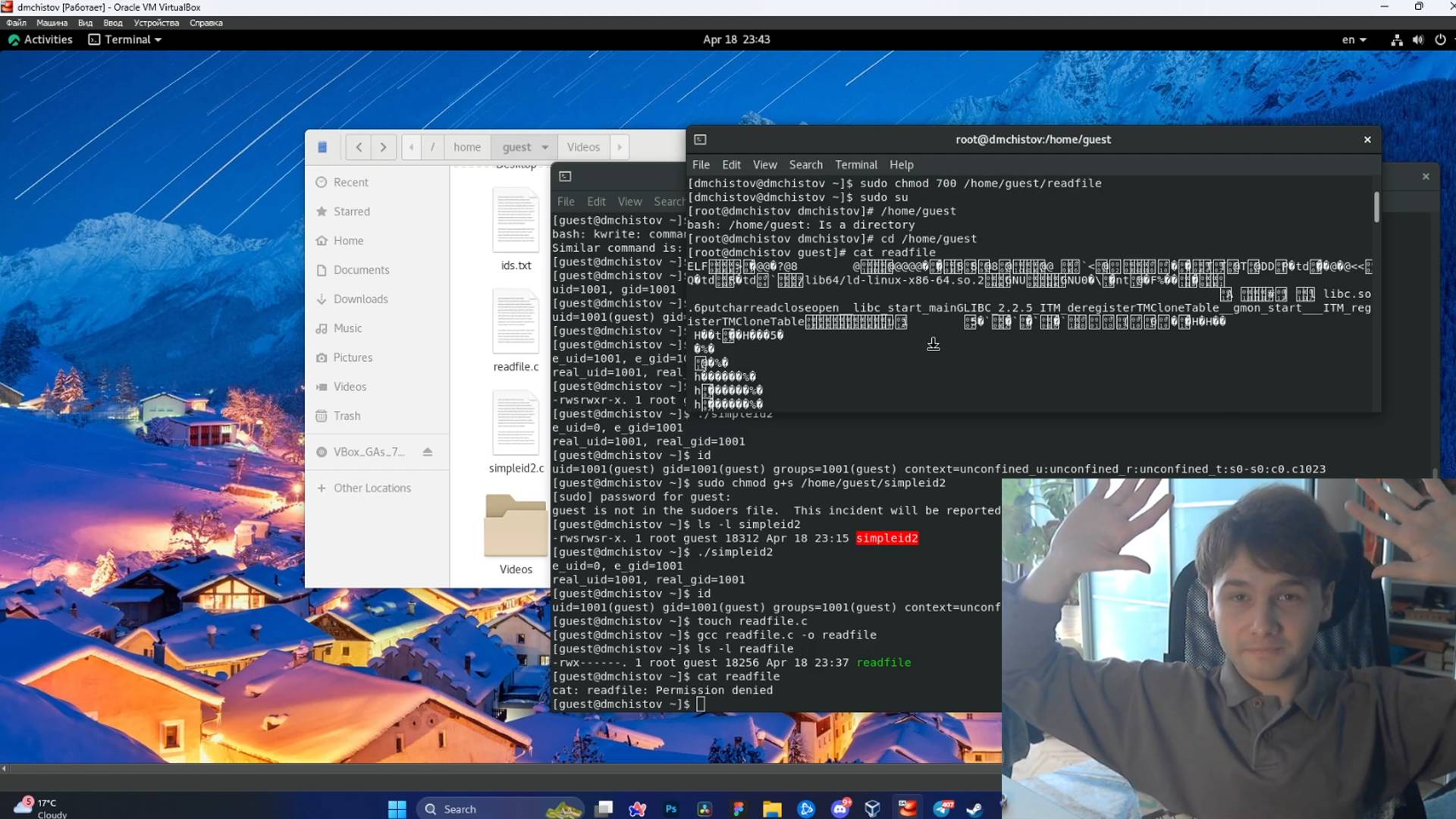Open Discord from the taskbar
Image resolution: width=1456 pixels, height=819 pixels.
coord(840,808)
